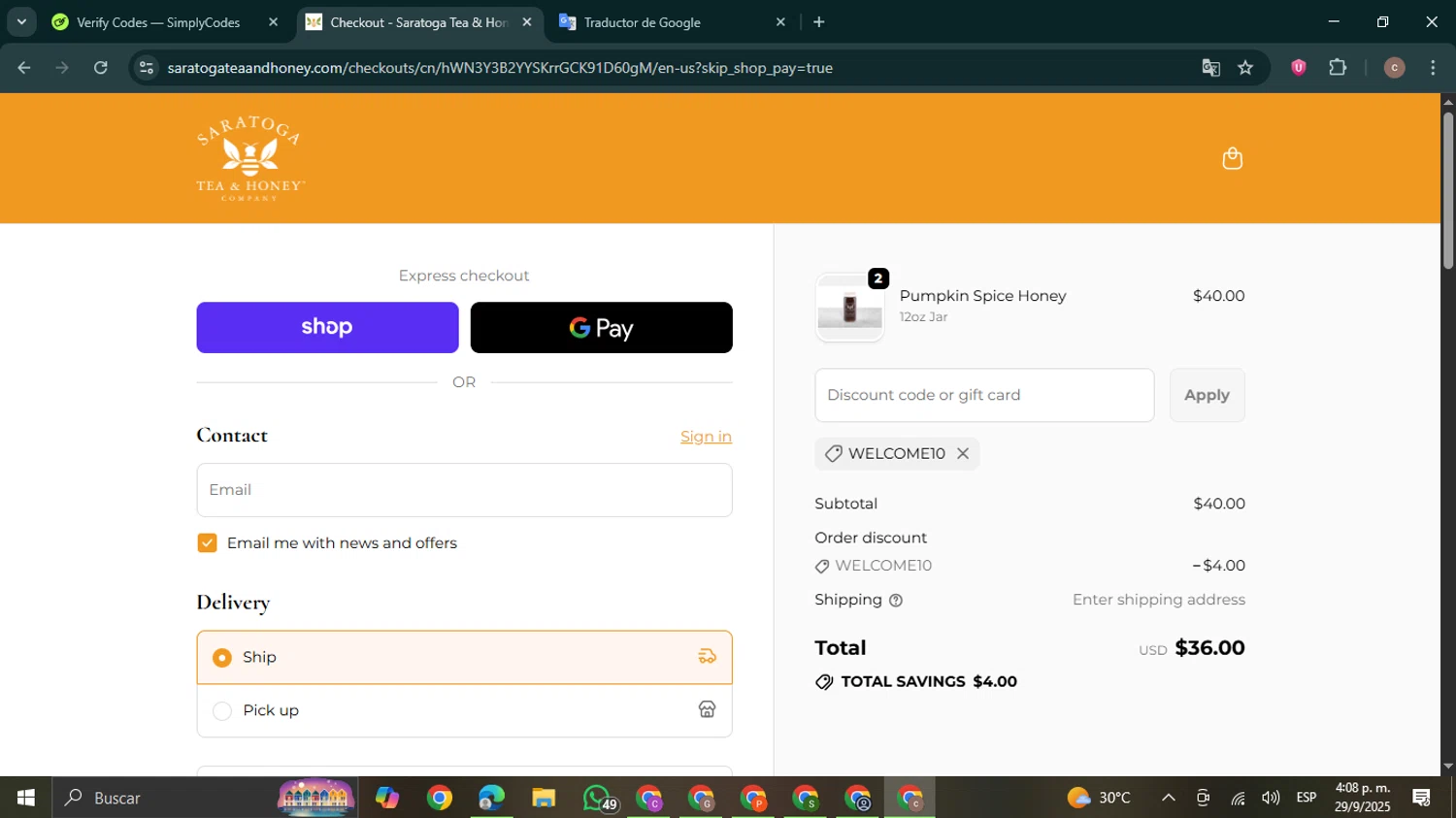Open the Wi-Fi network tray icon
1456x818 pixels.
1238,798
